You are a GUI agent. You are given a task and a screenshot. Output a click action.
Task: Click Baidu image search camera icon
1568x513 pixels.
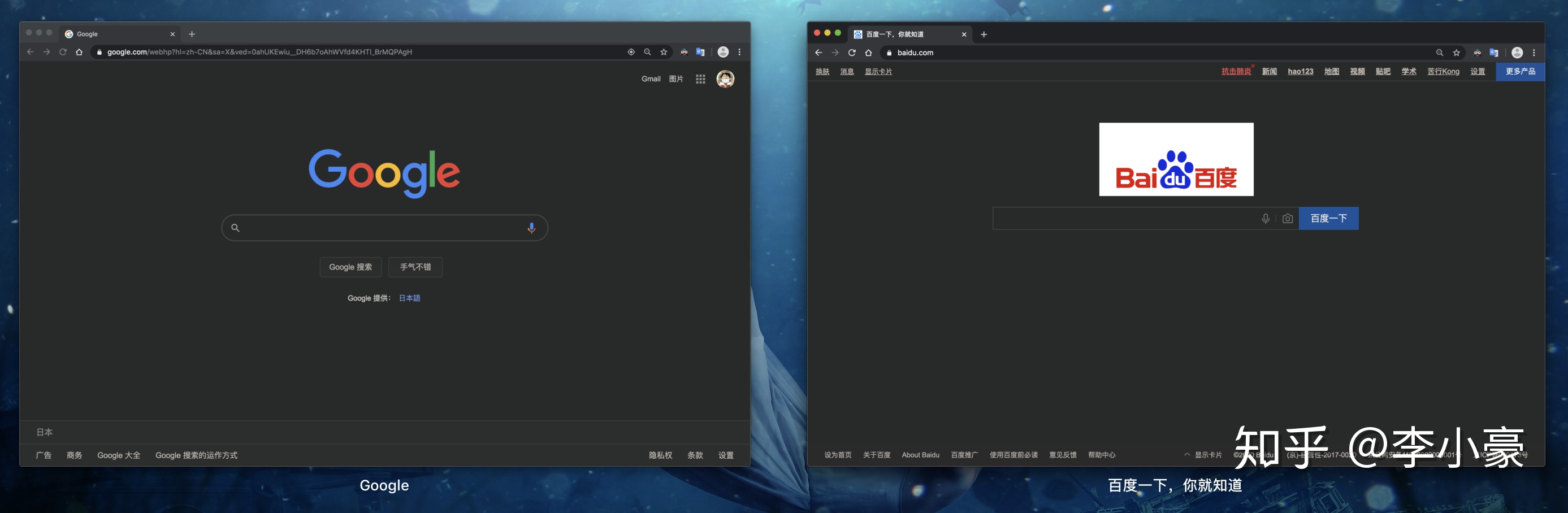[1288, 219]
